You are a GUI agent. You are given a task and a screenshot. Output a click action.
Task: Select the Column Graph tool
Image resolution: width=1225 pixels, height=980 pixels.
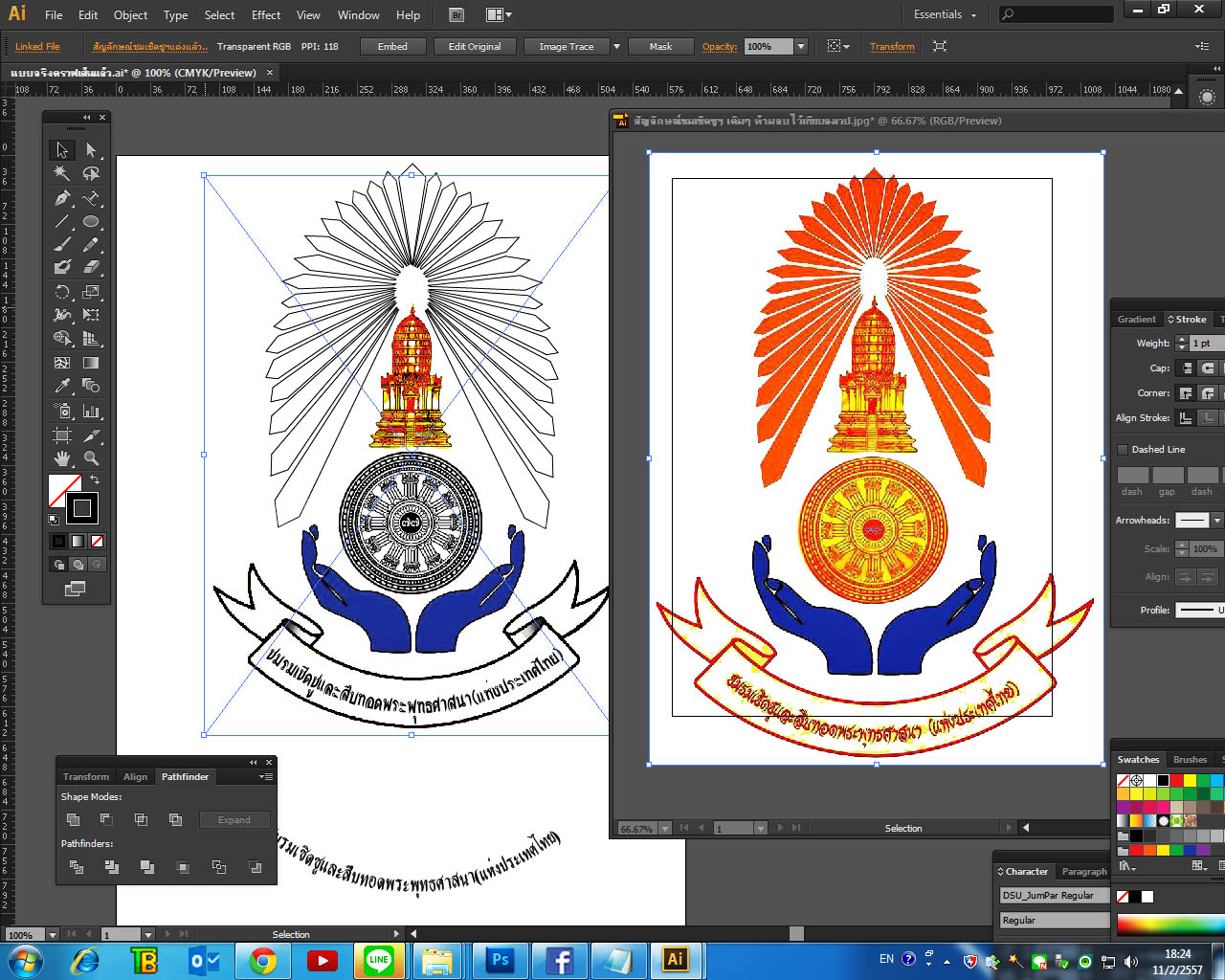pos(91,411)
